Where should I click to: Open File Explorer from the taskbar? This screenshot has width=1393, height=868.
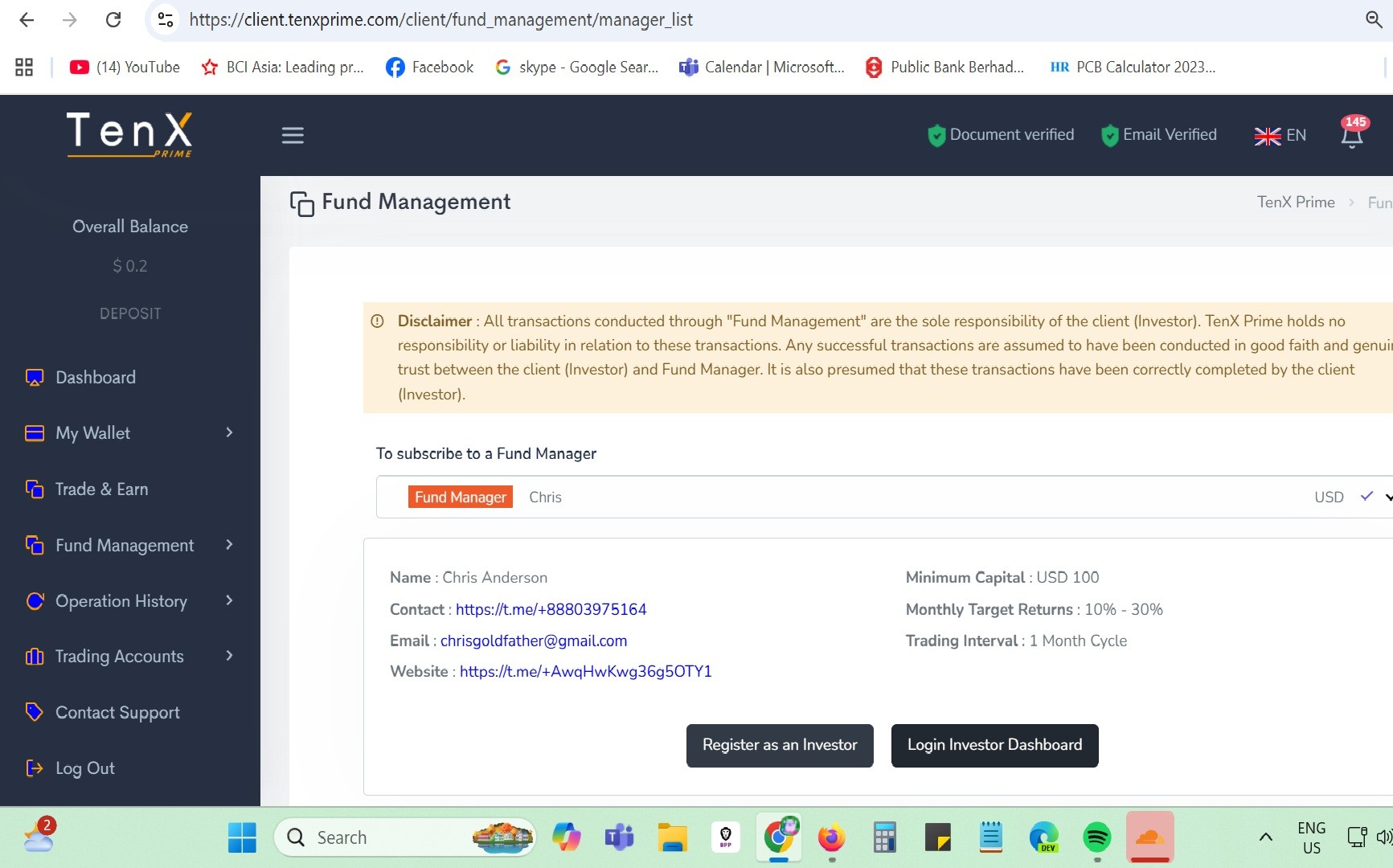tap(672, 837)
